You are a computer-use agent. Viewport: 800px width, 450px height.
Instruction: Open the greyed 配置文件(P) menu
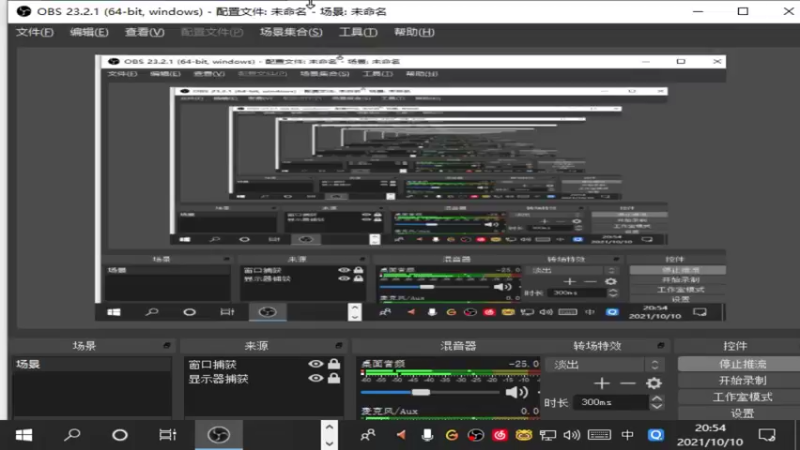[x=212, y=32]
